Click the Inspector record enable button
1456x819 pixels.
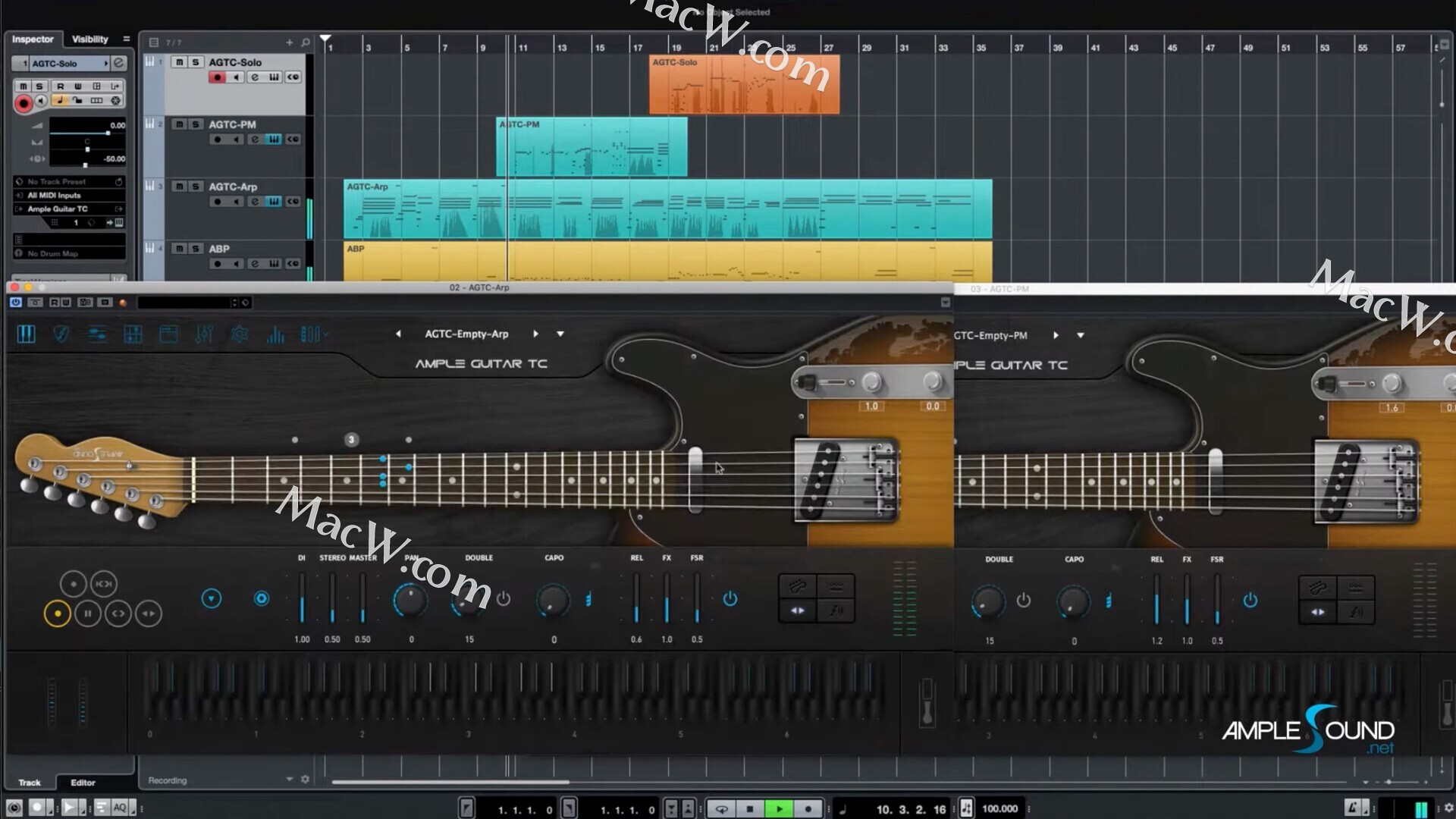pos(24,103)
